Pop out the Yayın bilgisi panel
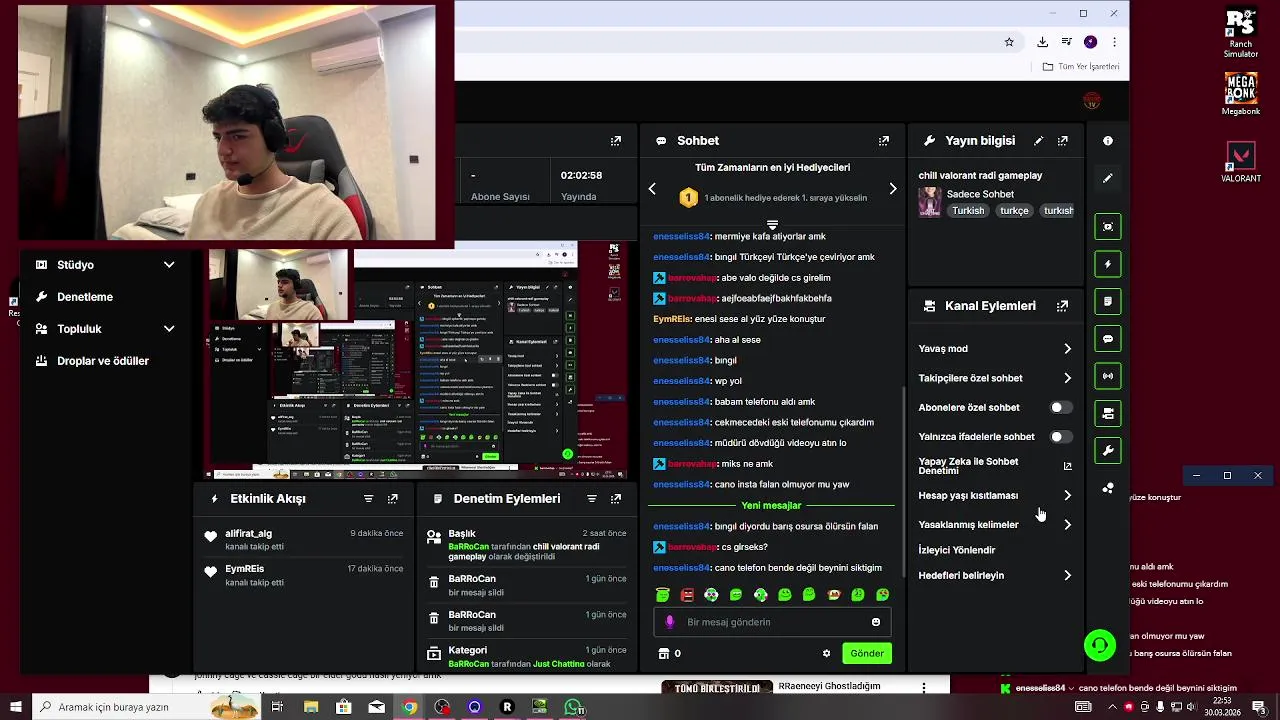Viewport: 1280px width, 720px height. (x=1063, y=141)
